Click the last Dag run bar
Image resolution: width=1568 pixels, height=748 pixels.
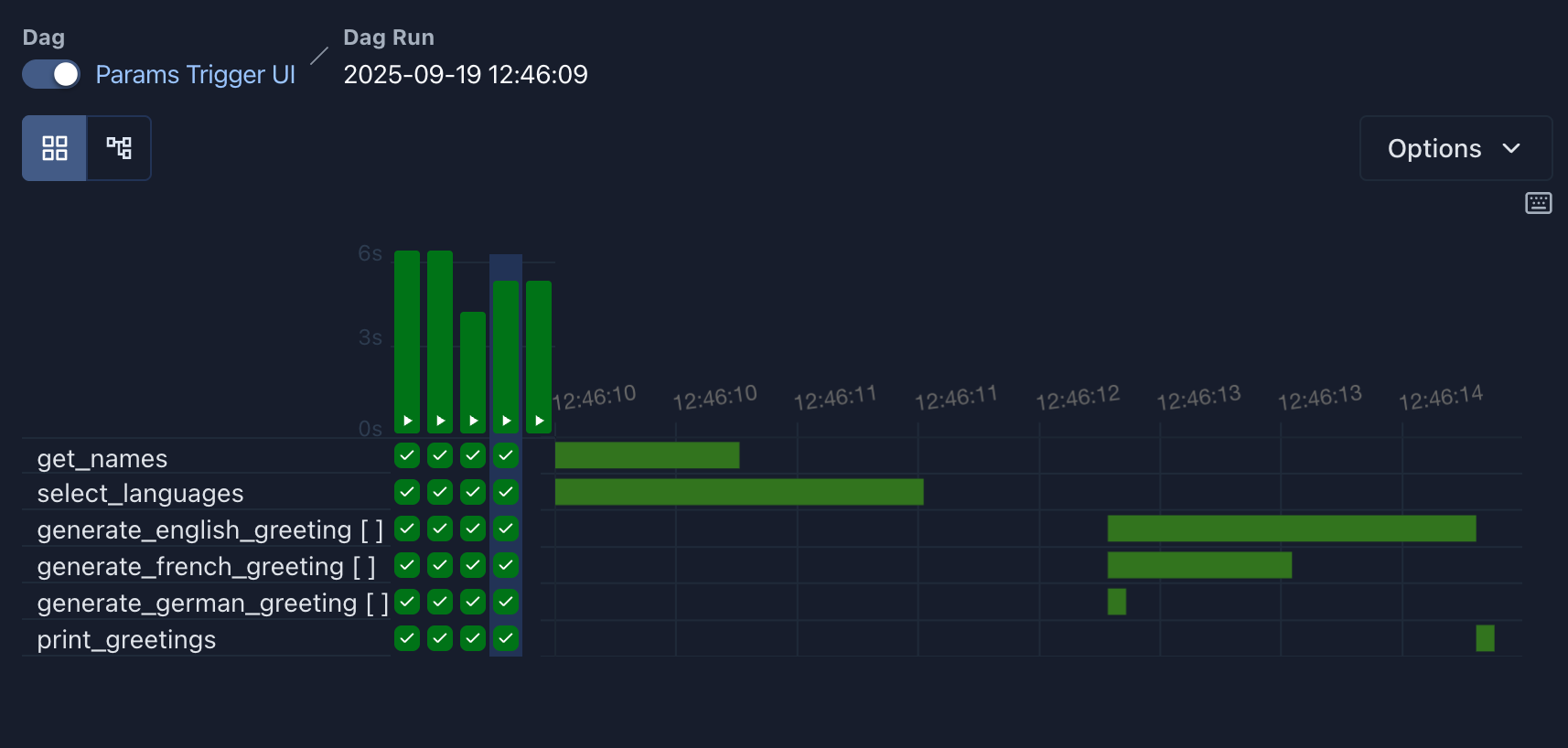pos(539,352)
